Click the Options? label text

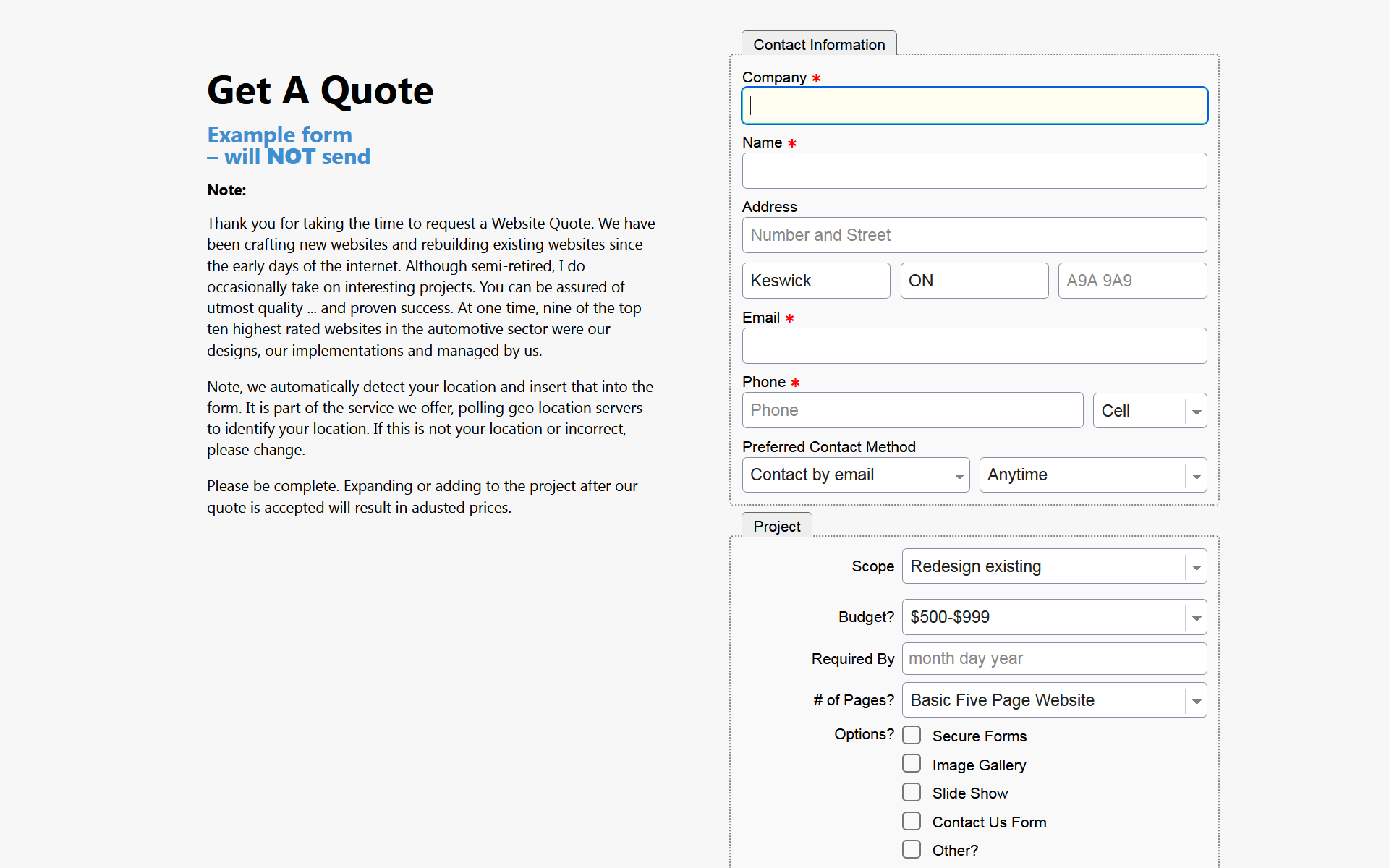[x=864, y=734]
